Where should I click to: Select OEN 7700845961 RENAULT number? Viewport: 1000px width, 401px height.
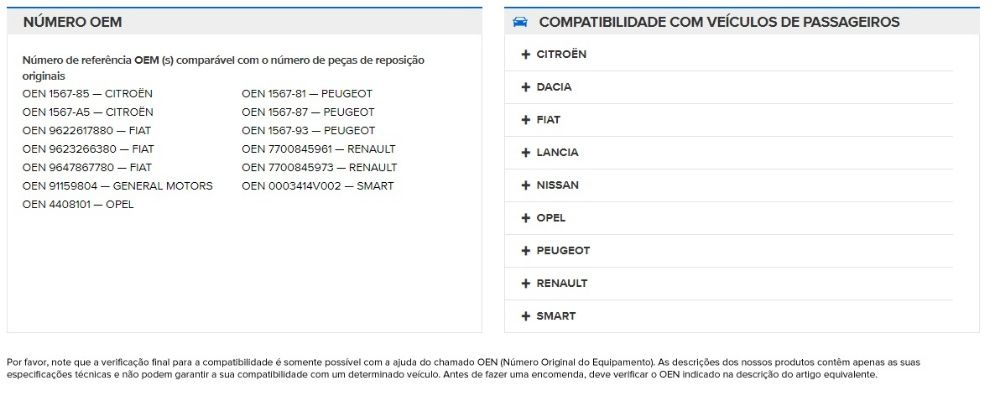(319, 149)
